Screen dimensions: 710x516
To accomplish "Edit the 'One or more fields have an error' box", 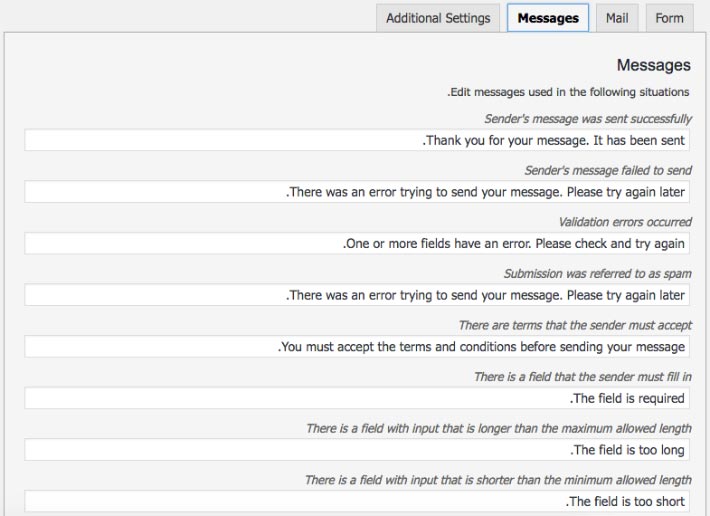I will (x=357, y=244).
